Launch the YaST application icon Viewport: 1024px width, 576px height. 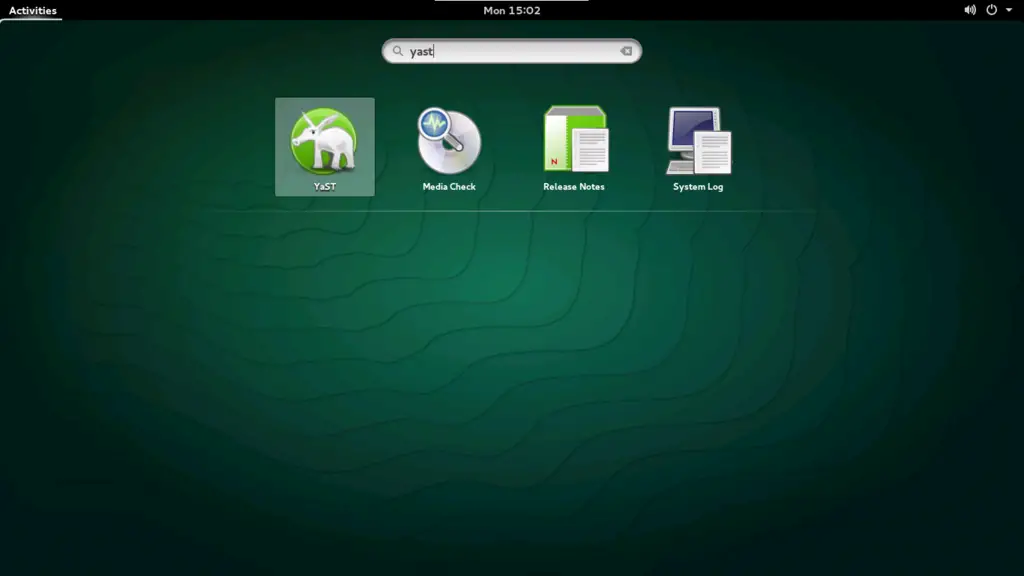[x=325, y=147]
